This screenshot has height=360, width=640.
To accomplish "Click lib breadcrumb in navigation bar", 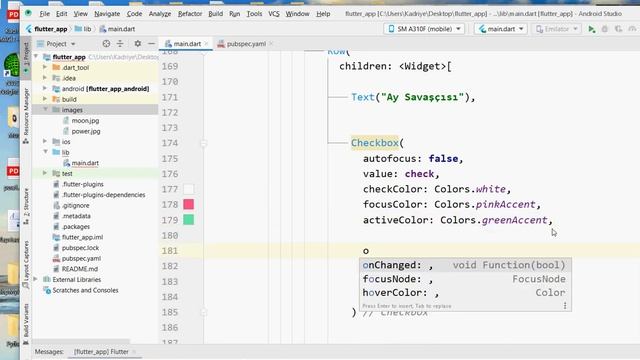I will [x=87, y=29].
